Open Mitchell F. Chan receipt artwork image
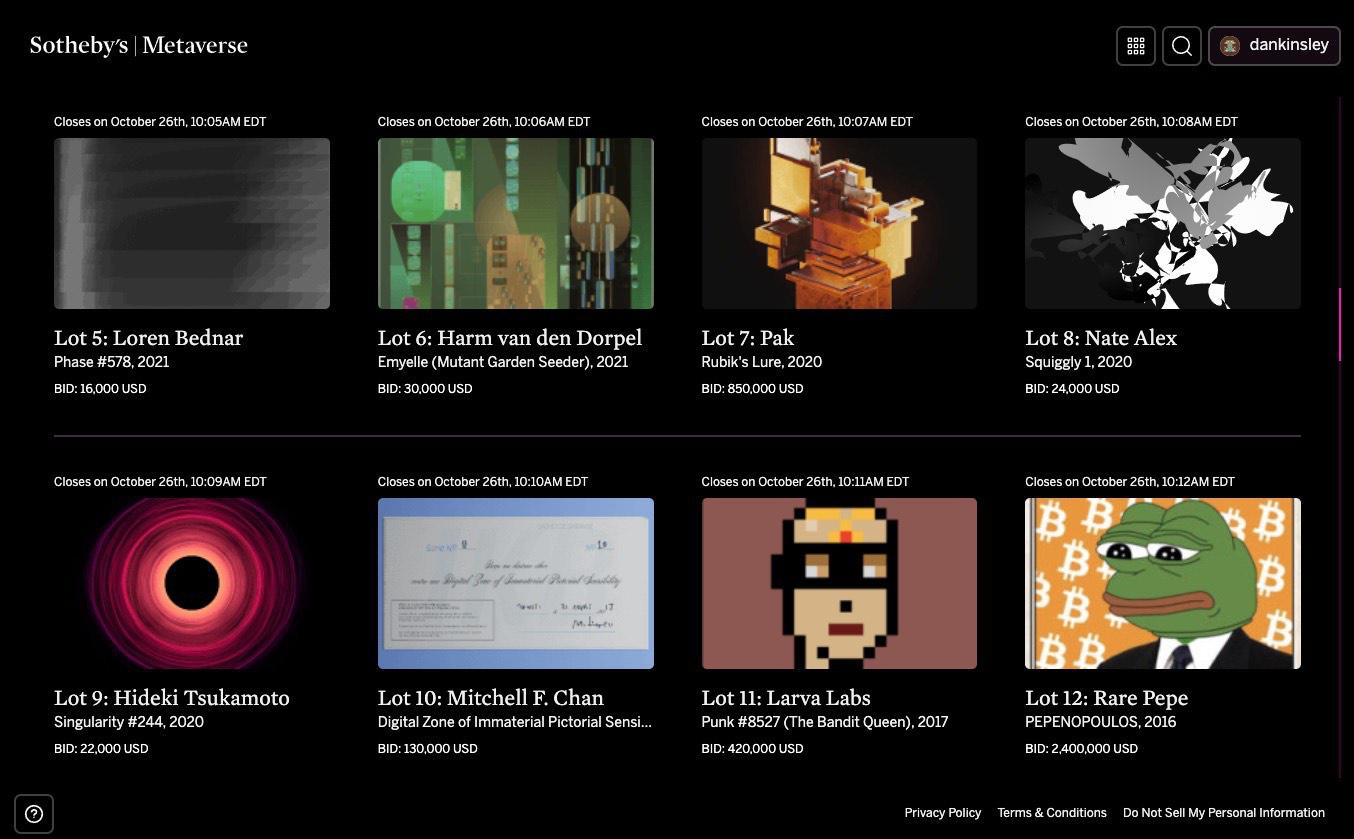 pos(516,583)
